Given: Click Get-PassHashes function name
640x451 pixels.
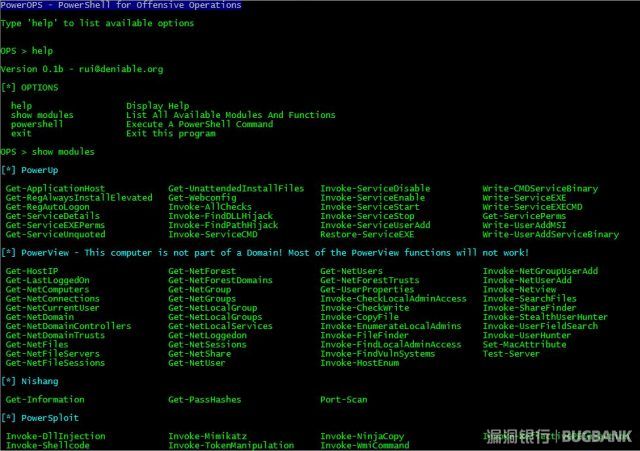Looking at the screenshot, I should tap(204, 400).
